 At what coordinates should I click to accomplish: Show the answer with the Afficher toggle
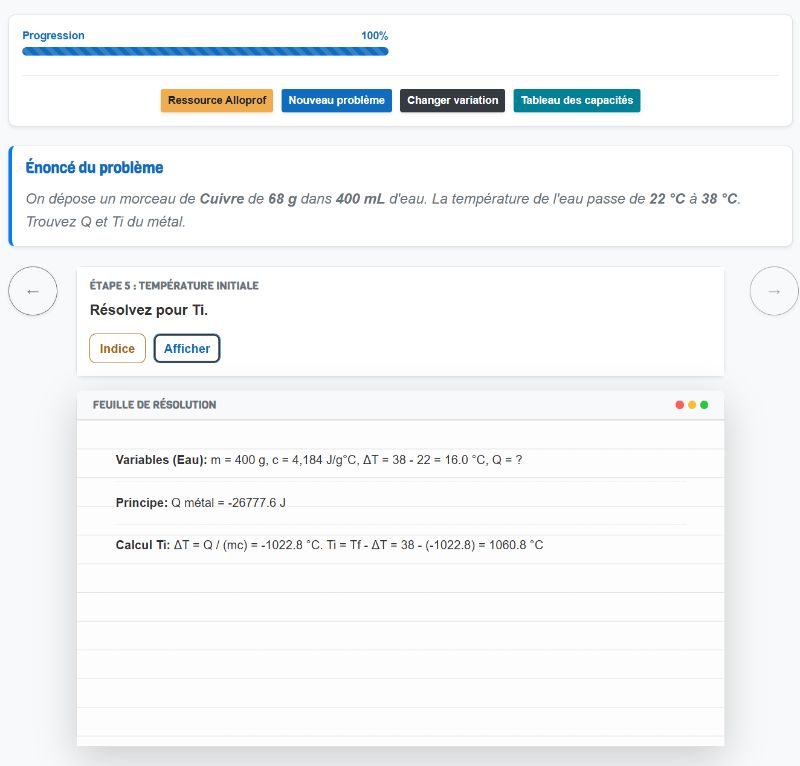(x=187, y=348)
